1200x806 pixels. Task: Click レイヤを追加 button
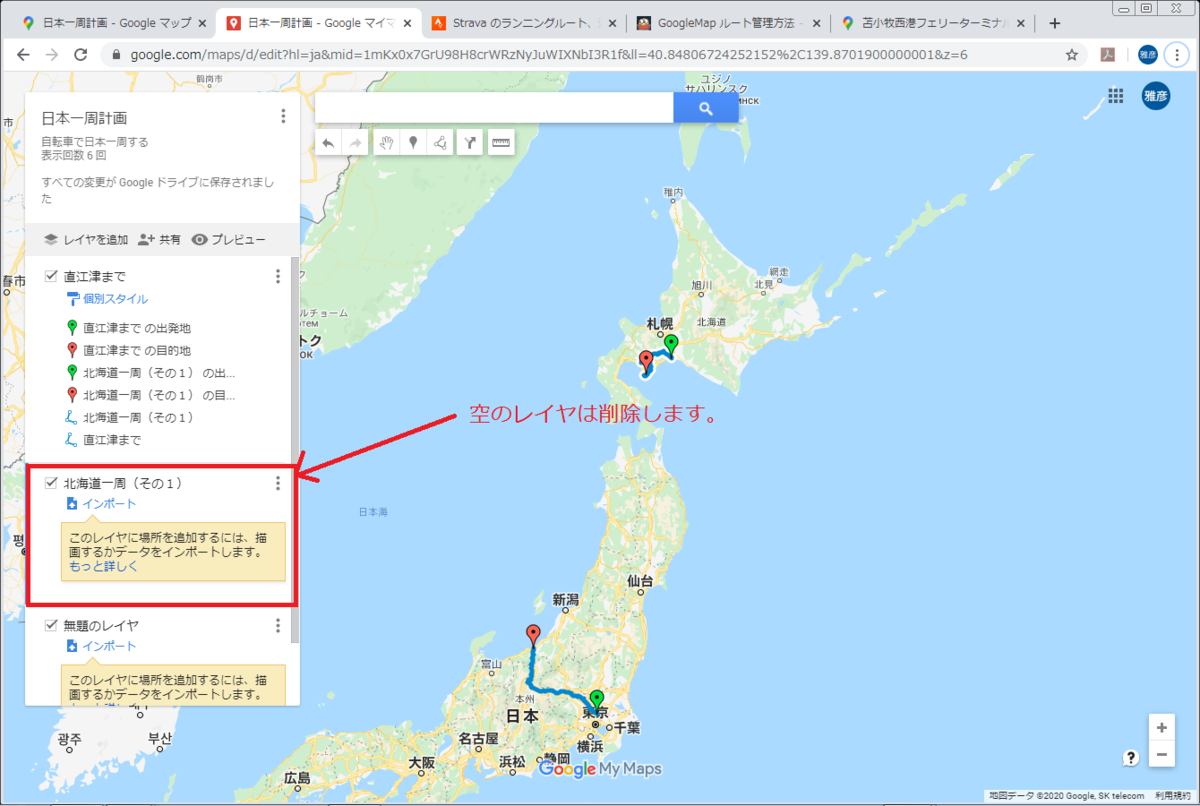click(86, 240)
